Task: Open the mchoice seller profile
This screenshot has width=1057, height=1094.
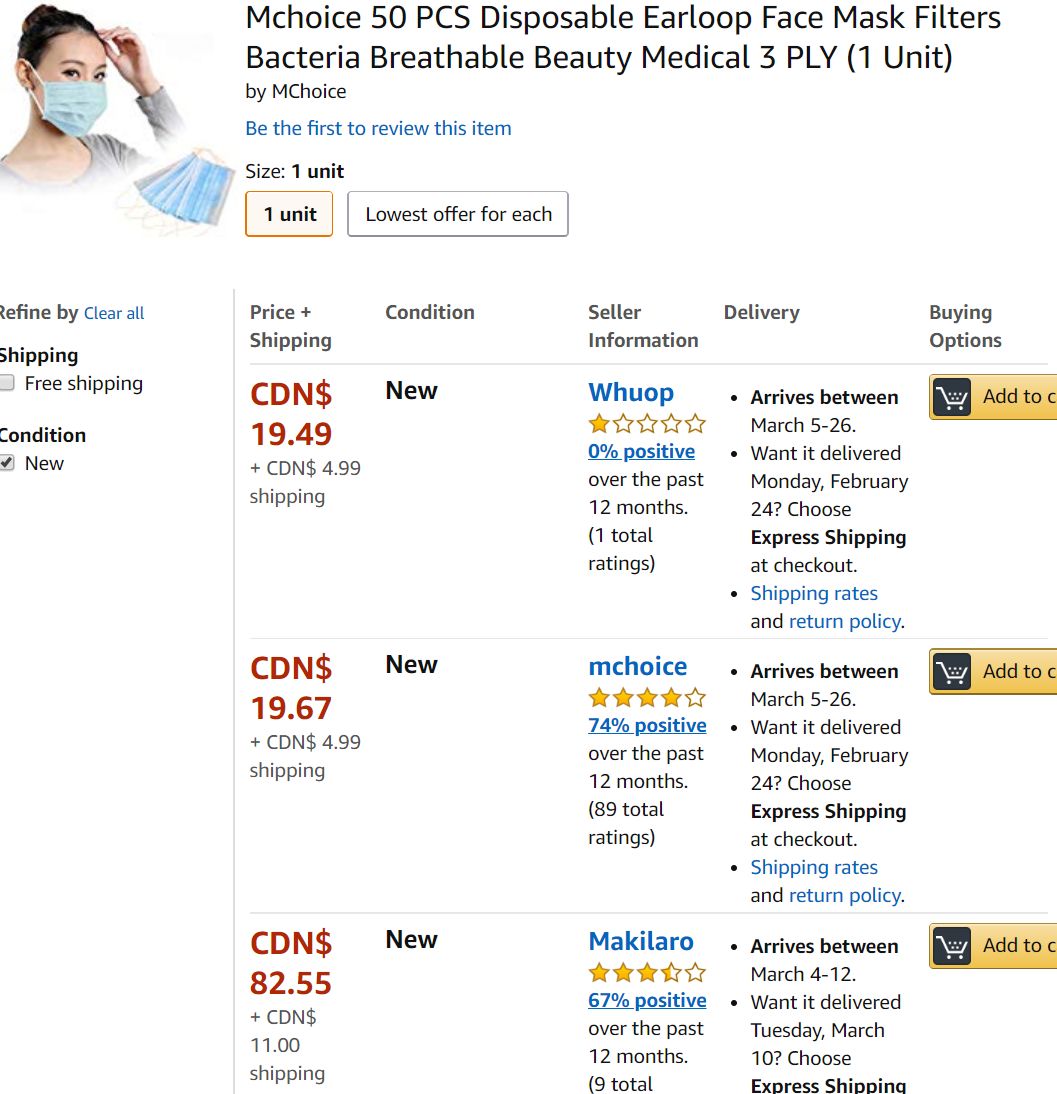Action: click(x=638, y=666)
